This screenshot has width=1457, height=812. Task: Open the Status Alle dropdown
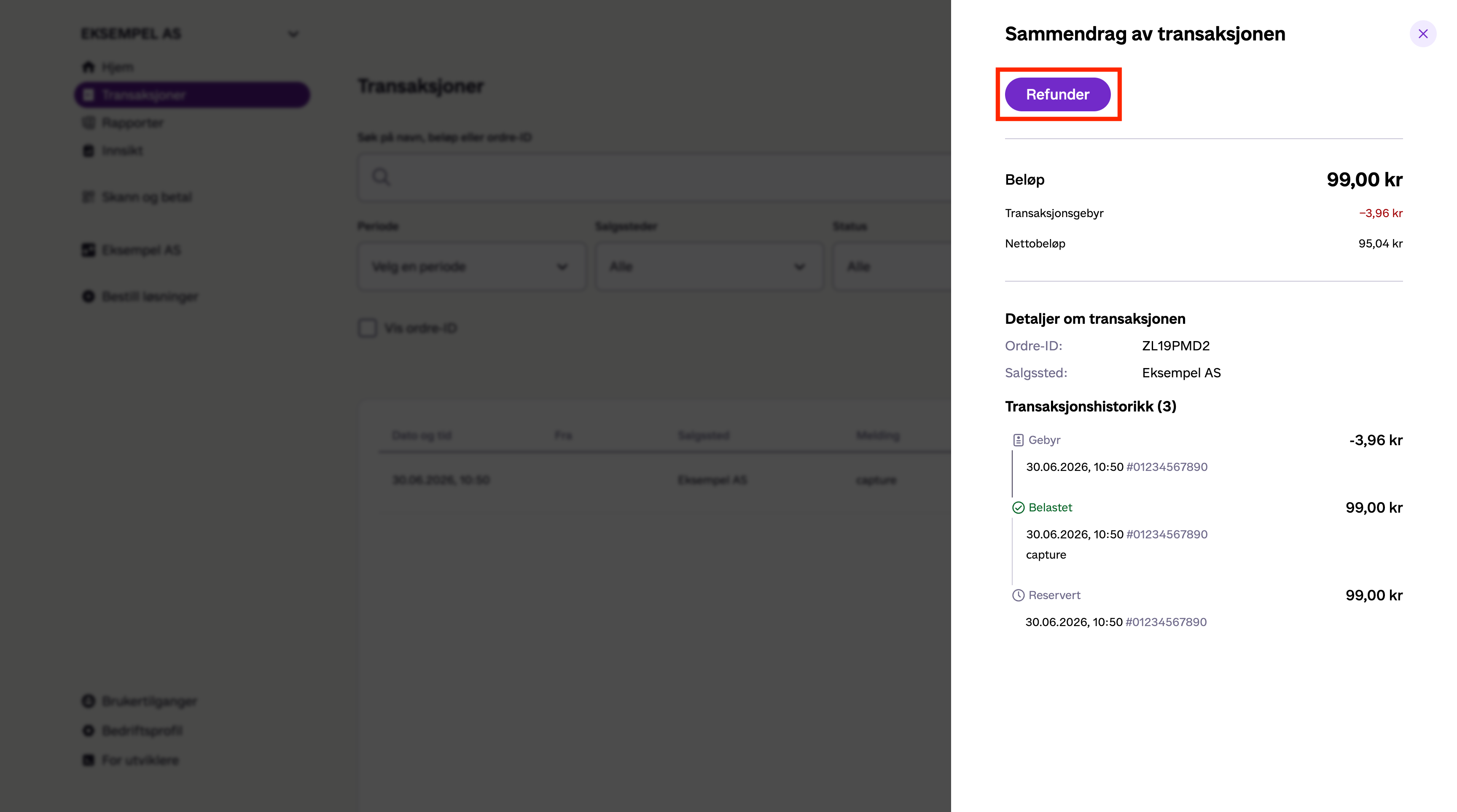892,266
